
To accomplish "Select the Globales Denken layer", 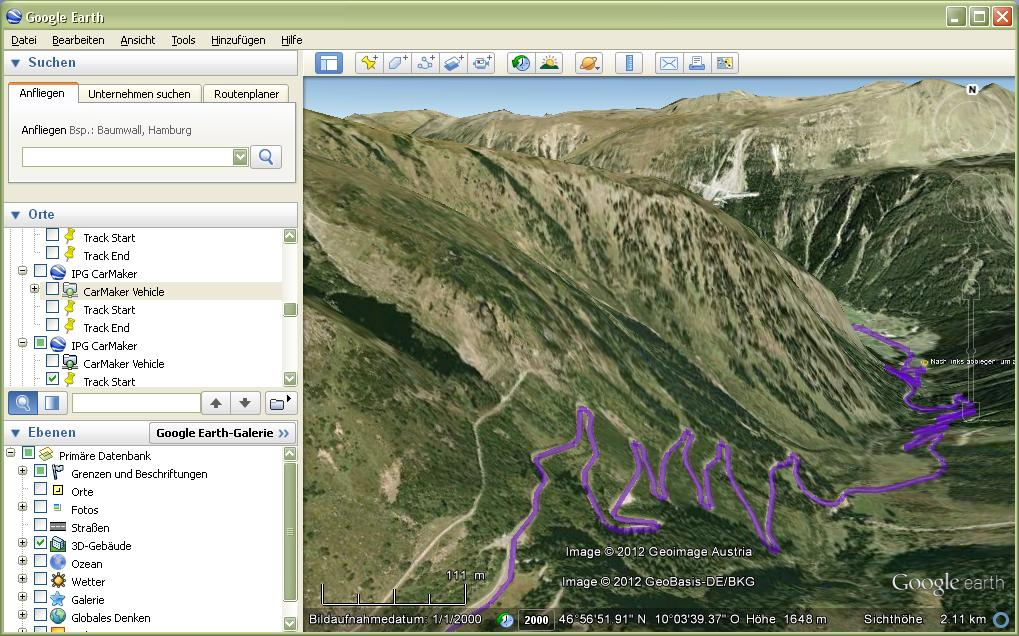I will tap(110, 617).
